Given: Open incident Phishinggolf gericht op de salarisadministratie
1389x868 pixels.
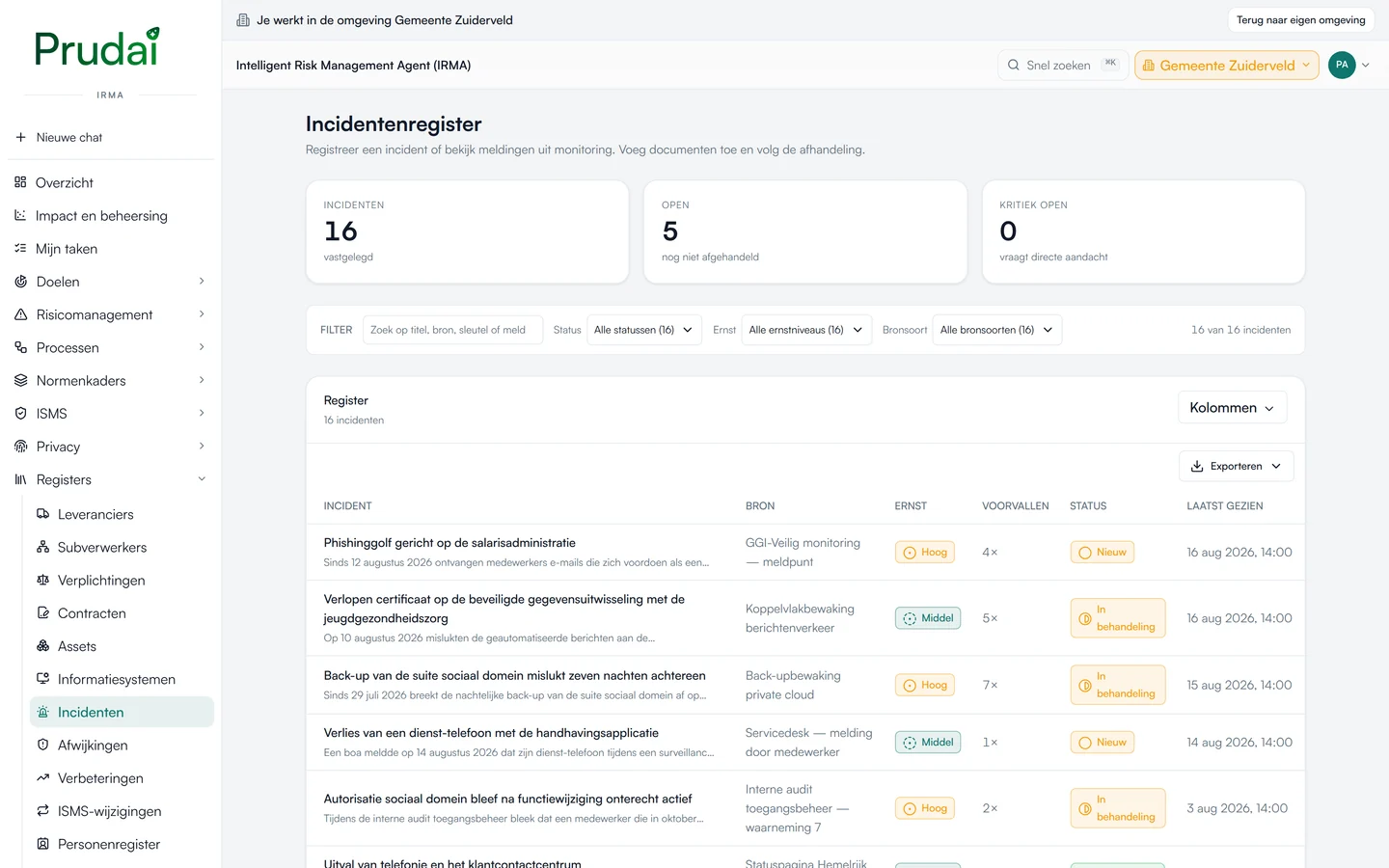Looking at the screenshot, I should [449, 543].
